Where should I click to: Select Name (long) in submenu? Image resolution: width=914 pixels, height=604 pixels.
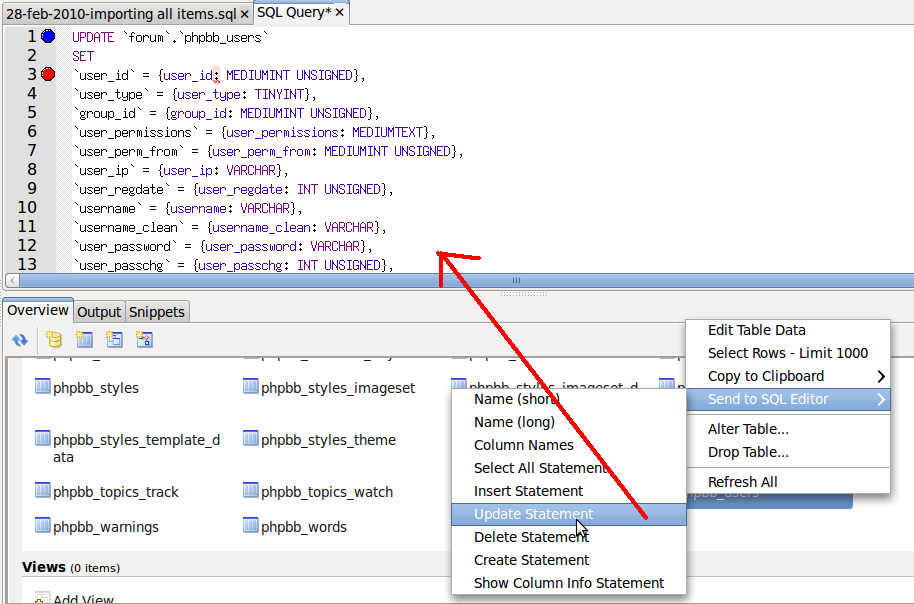coord(568,422)
